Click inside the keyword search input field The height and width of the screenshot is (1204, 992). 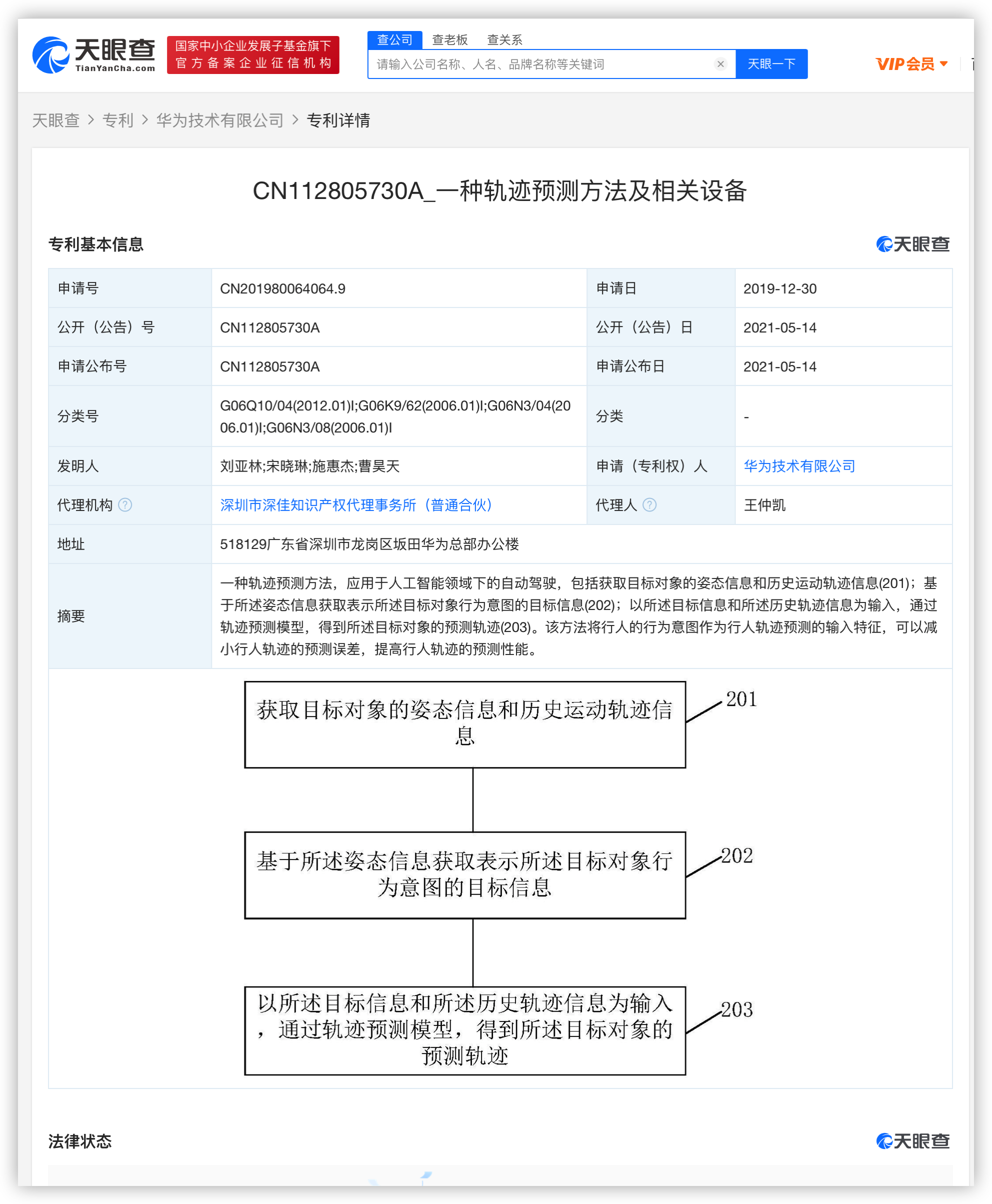543,64
